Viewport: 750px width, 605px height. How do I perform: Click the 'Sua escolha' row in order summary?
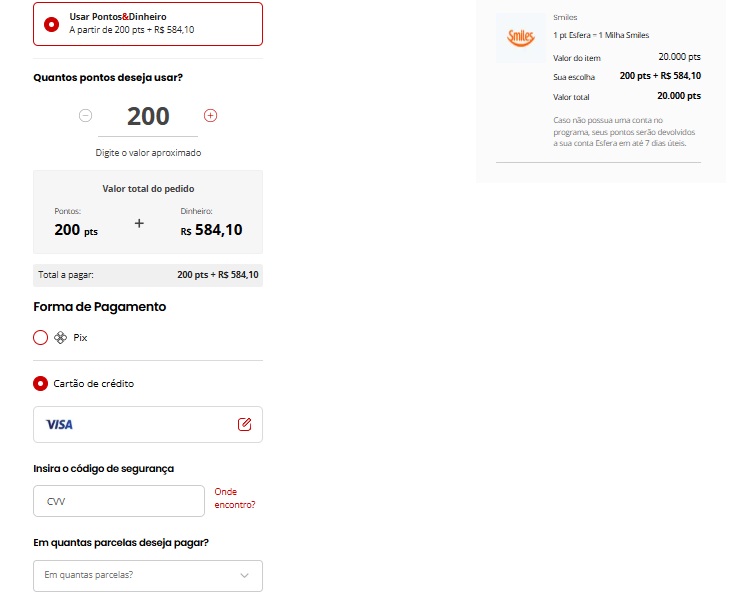(x=626, y=76)
